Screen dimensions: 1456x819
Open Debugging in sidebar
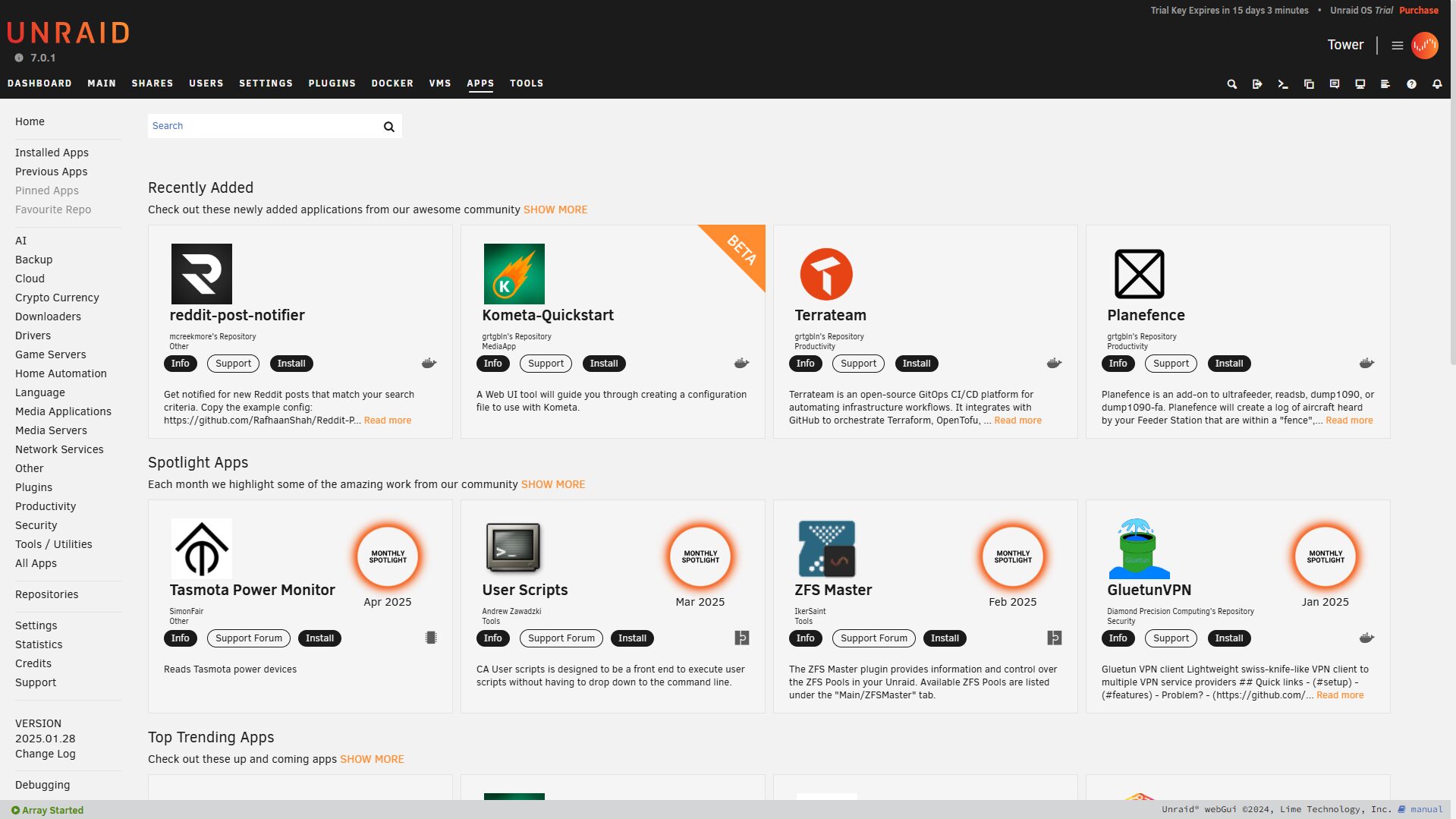[42, 785]
